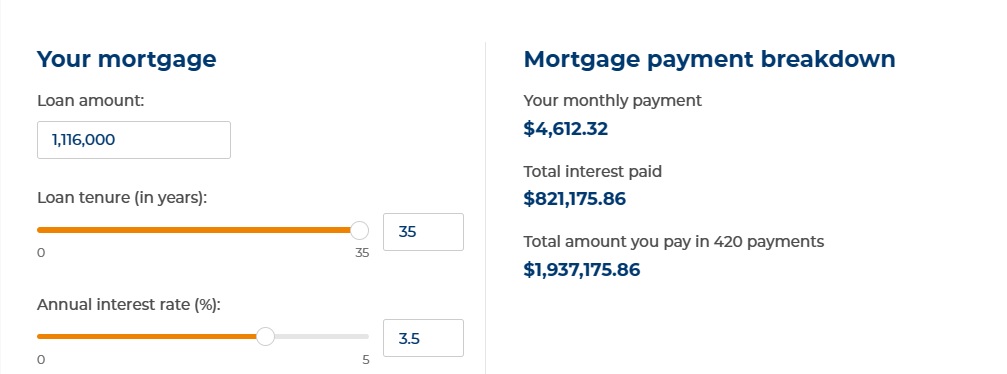This screenshot has width=1007, height=374.
Task: Click the "Total amount you pay in 420 payments" text
Action: pyautogui.click(x=674, y=242)
